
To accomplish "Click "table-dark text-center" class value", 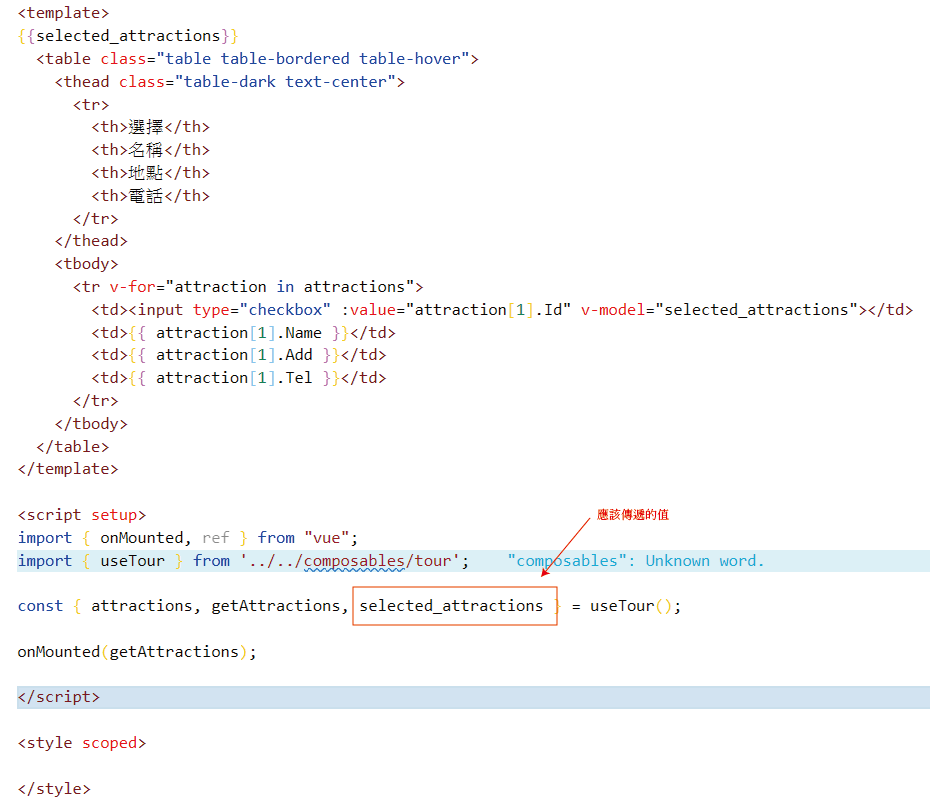I will tap(285, 82).
